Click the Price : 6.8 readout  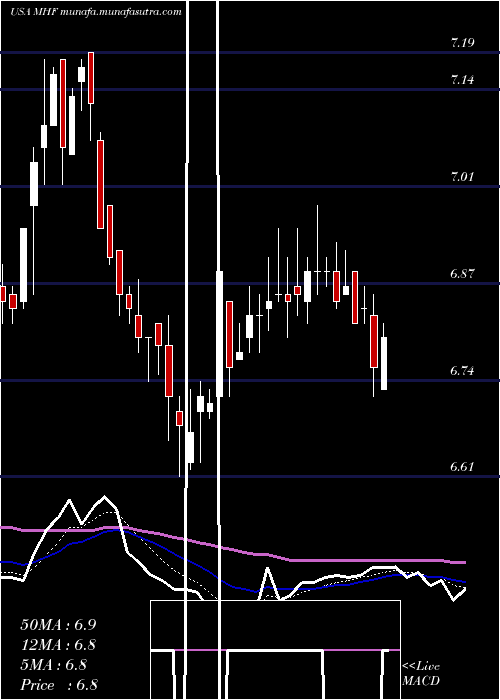[59, 685]
